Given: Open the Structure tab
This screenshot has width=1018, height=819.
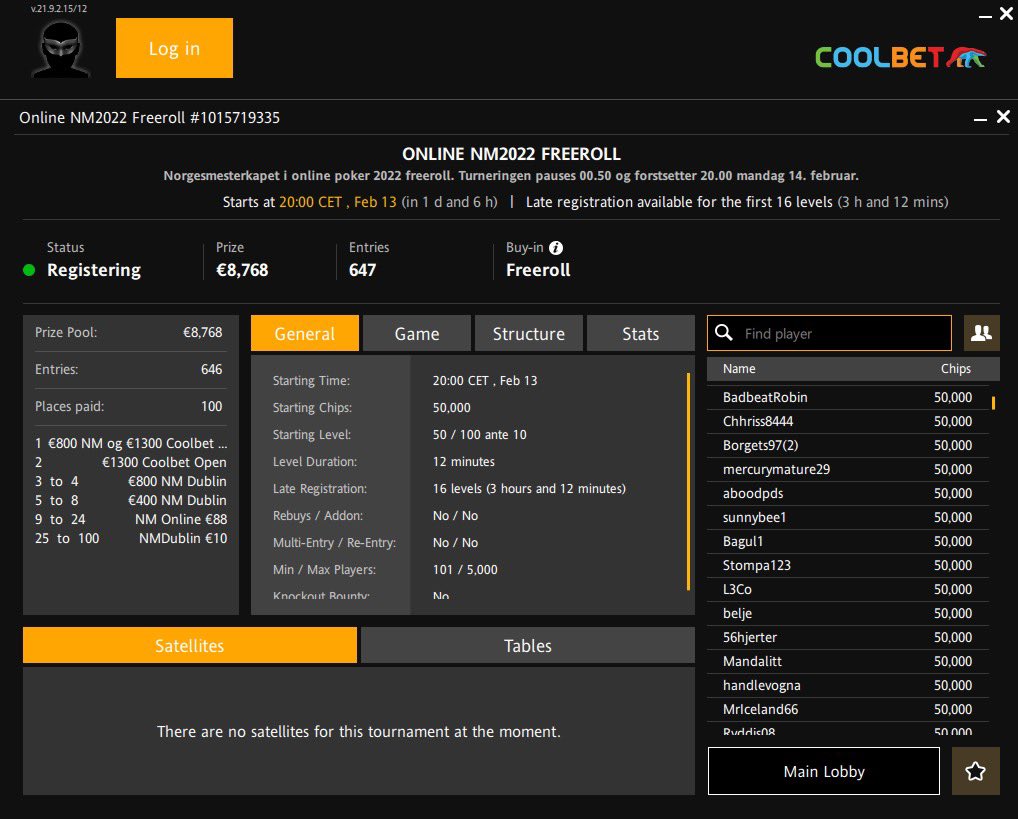Looking at the screenshot, I should pyautogui.click(x=528, y=333).
